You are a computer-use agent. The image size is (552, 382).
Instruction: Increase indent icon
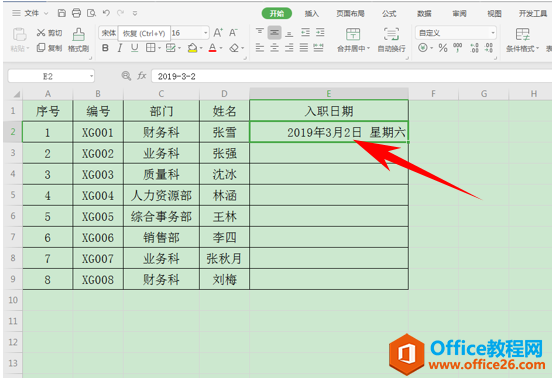click(320, 32)
